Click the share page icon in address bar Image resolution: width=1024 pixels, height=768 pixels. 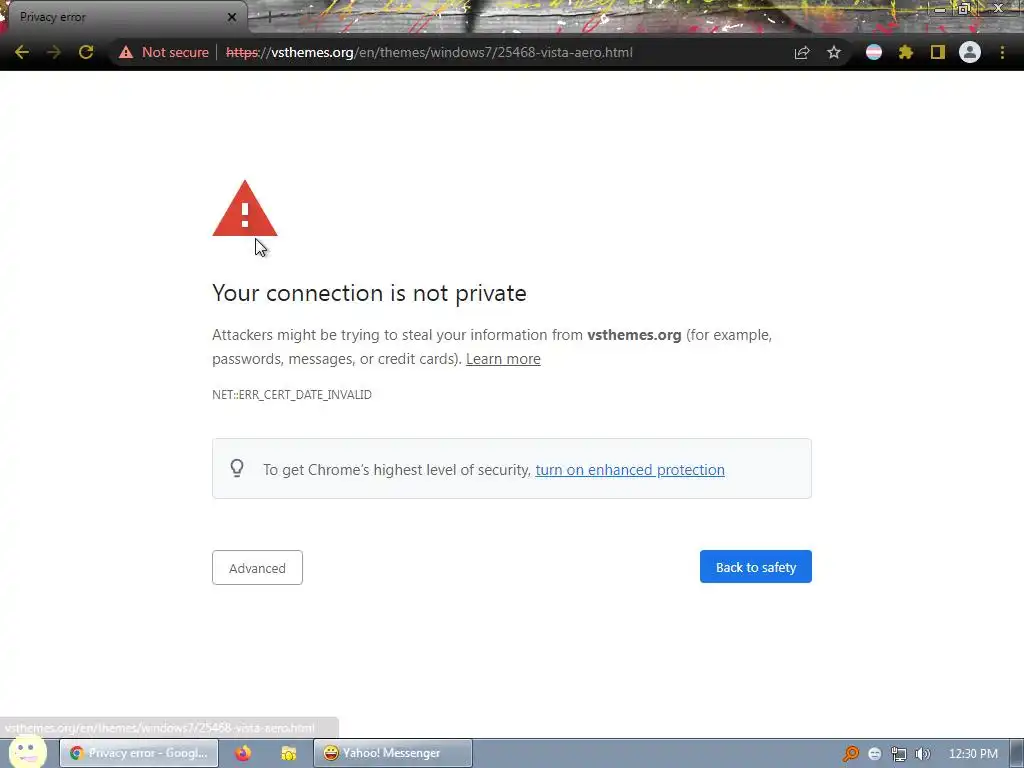(x=802, y=52)
